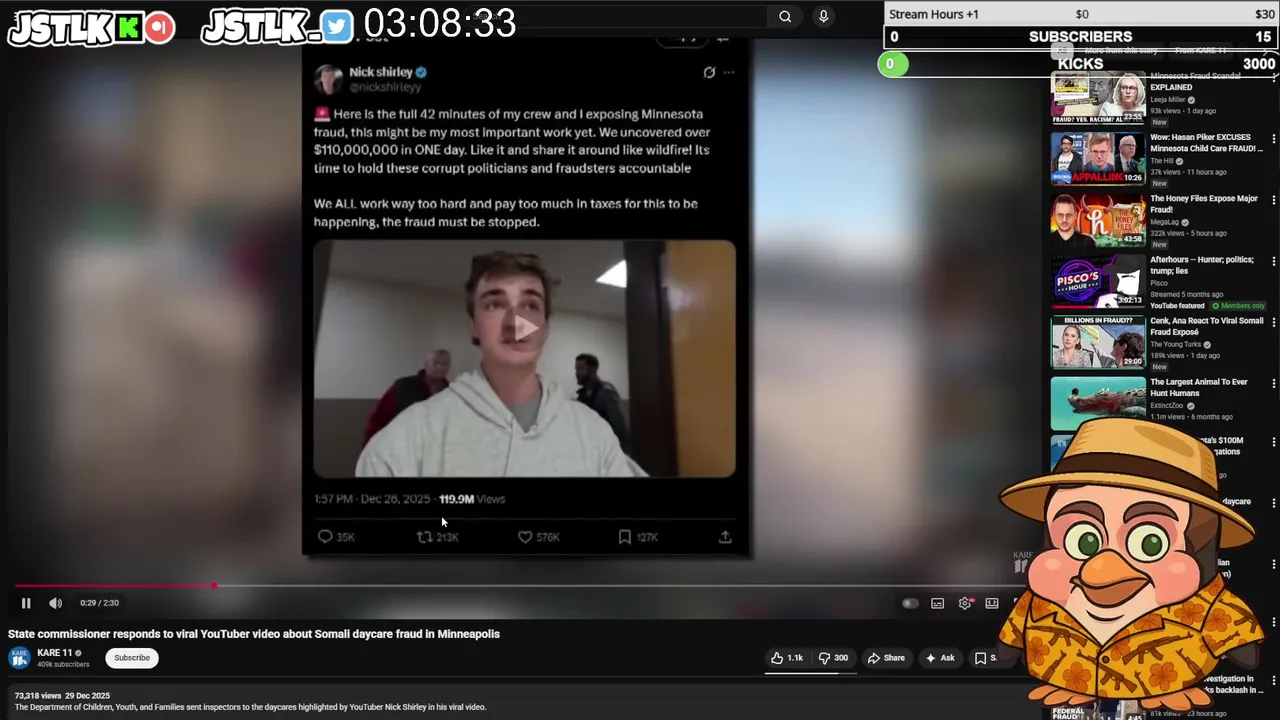Viewport: 1280px width, 720px height.
Task: Click the 'ExtinctZoo' channel name
Action: (1167, 406)
